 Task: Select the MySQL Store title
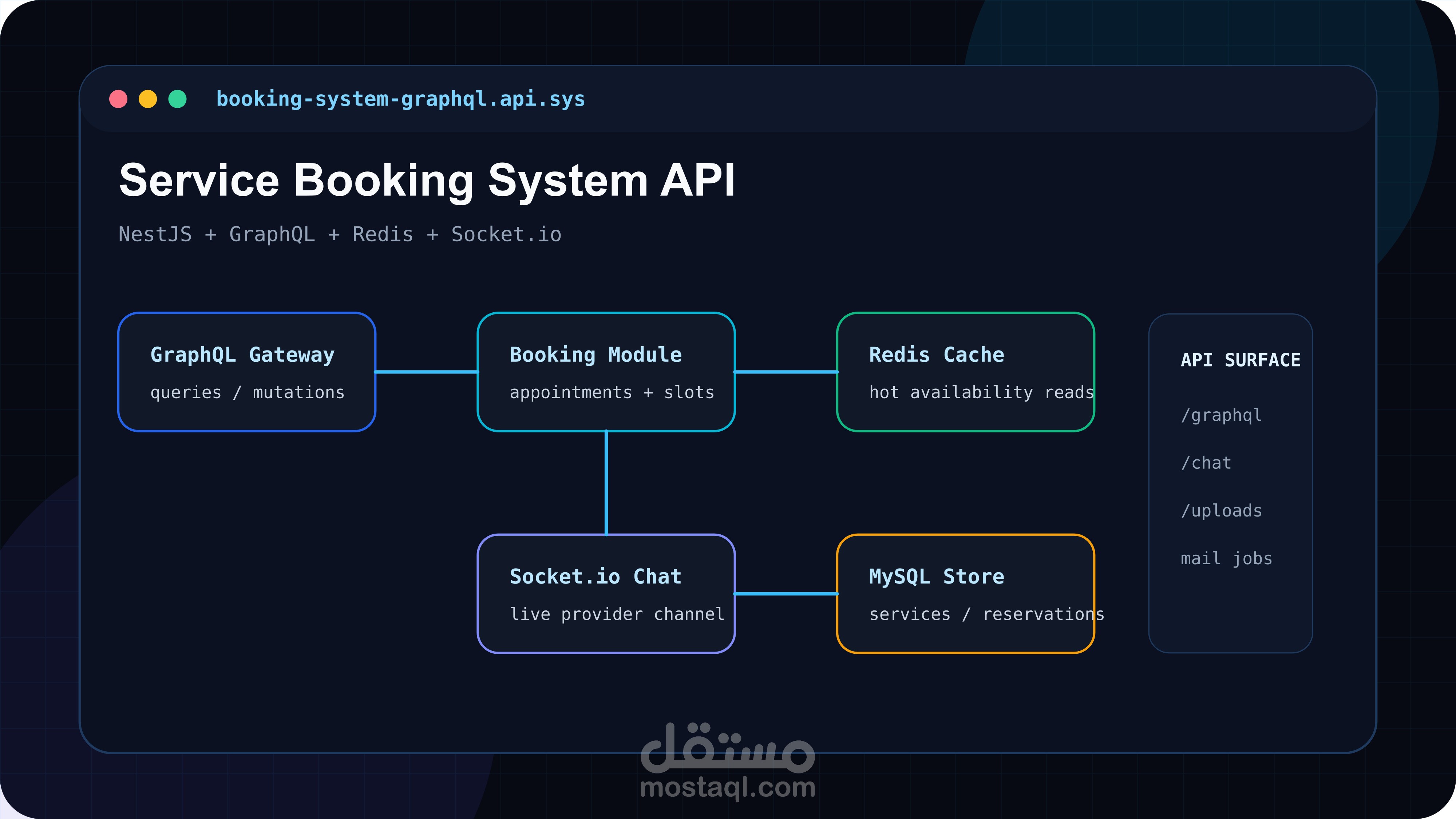pyautogui.click(x=937, y=577)
